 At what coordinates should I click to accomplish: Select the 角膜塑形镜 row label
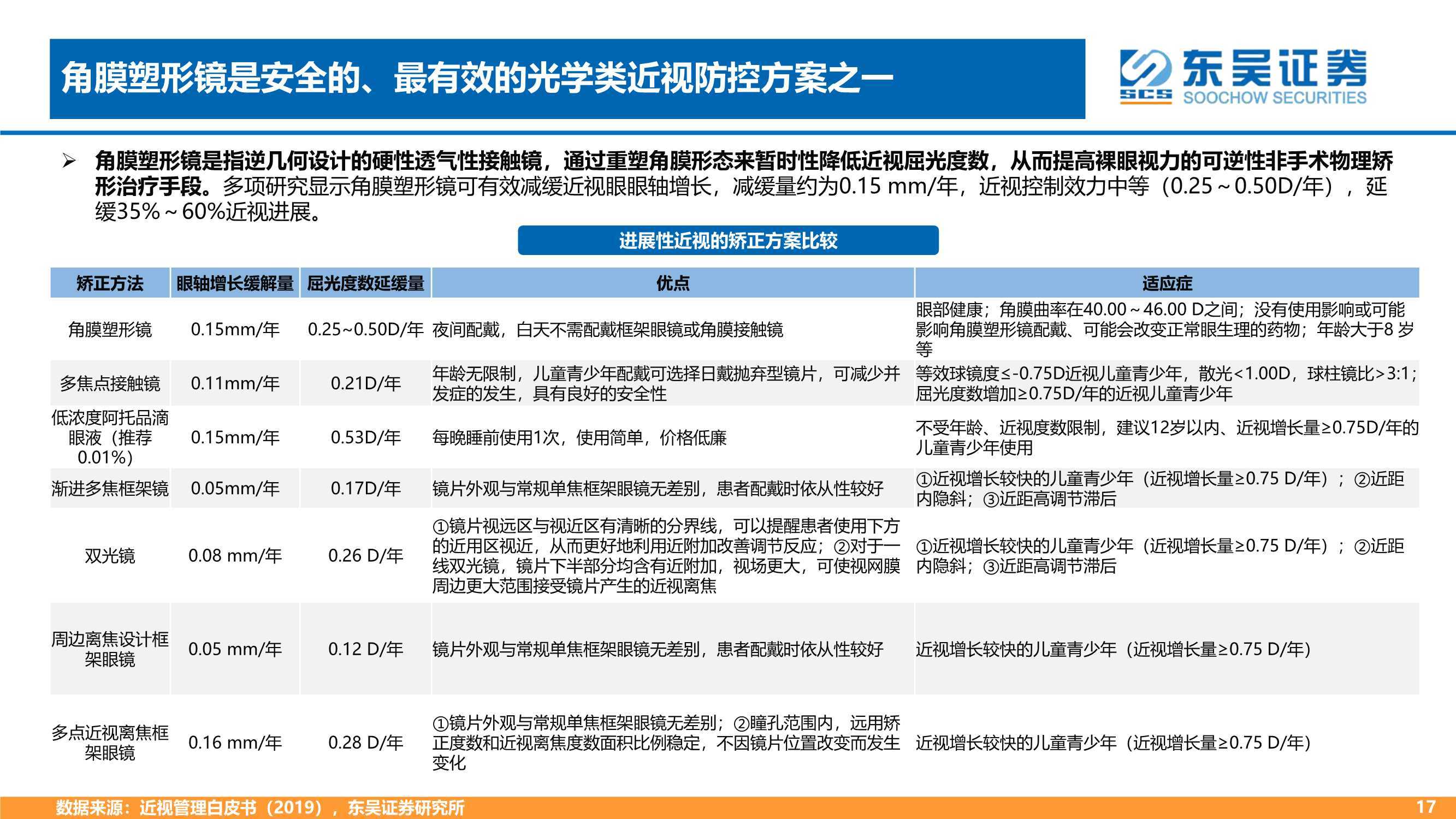pos(110,330)
